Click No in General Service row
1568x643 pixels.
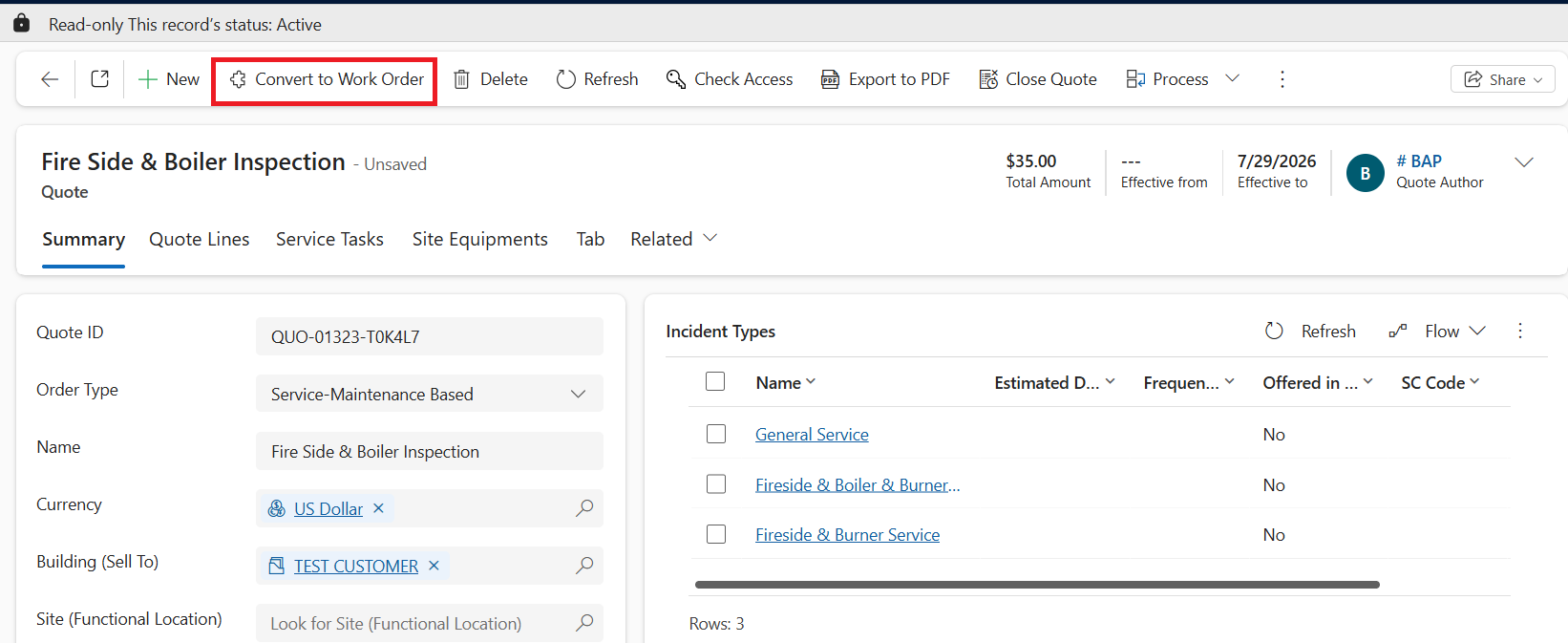point(1274,435)
